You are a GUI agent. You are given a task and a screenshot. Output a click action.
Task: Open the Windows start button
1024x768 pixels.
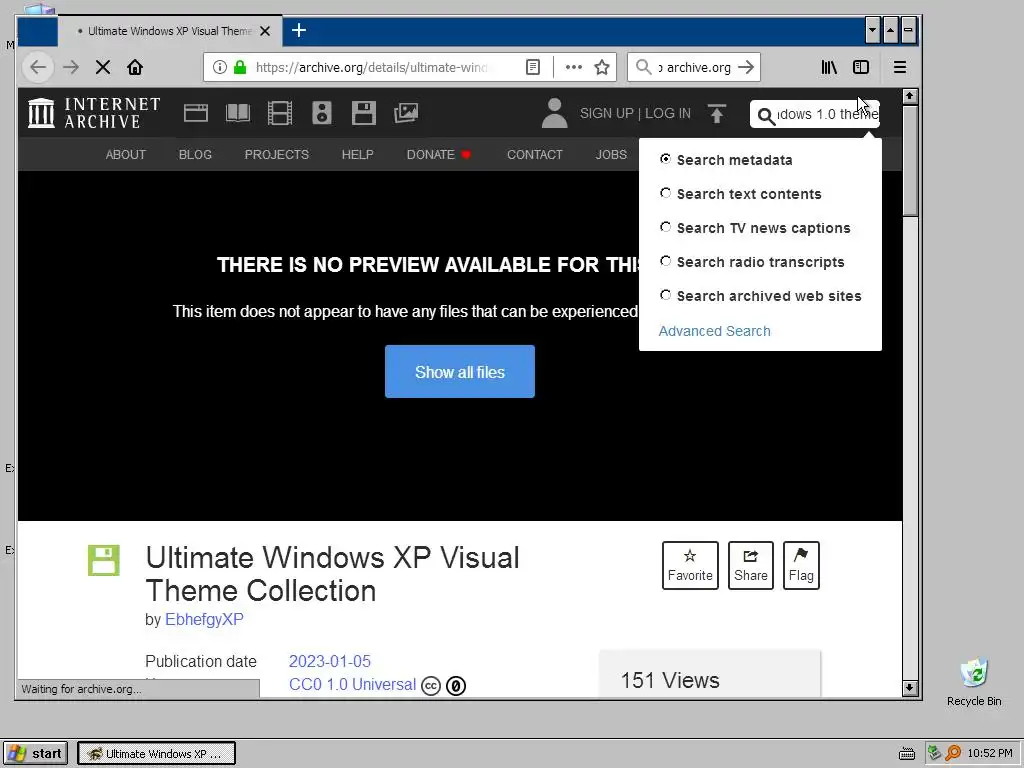tap(35, 754)
